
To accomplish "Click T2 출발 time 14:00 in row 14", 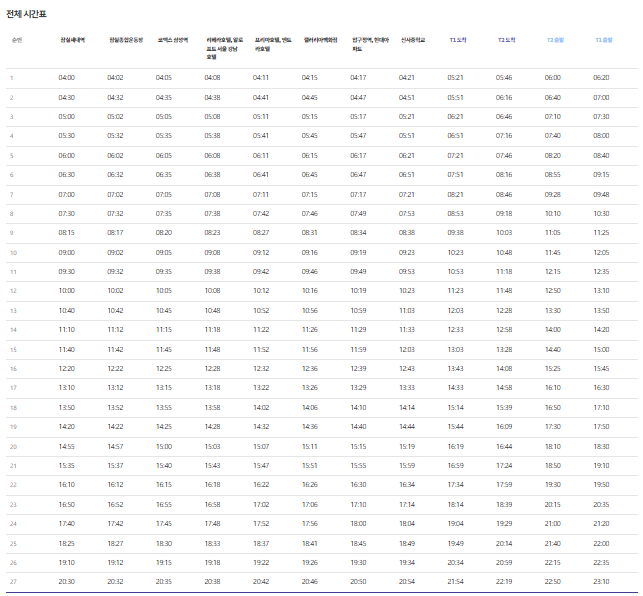I will coord(552,329).
